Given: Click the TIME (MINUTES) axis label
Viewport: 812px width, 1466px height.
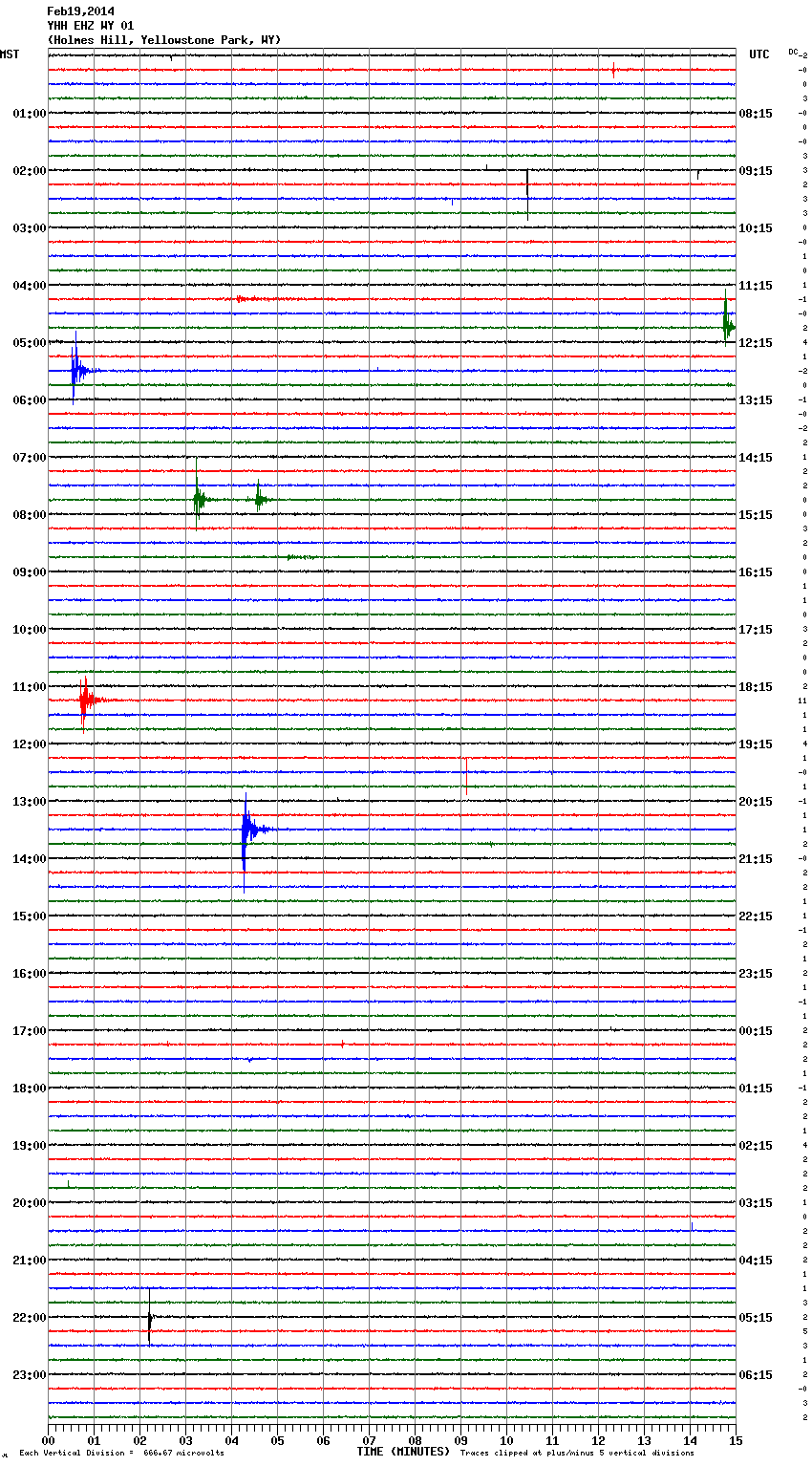Looking at the screenshot, I should [x=403, y=1452].
